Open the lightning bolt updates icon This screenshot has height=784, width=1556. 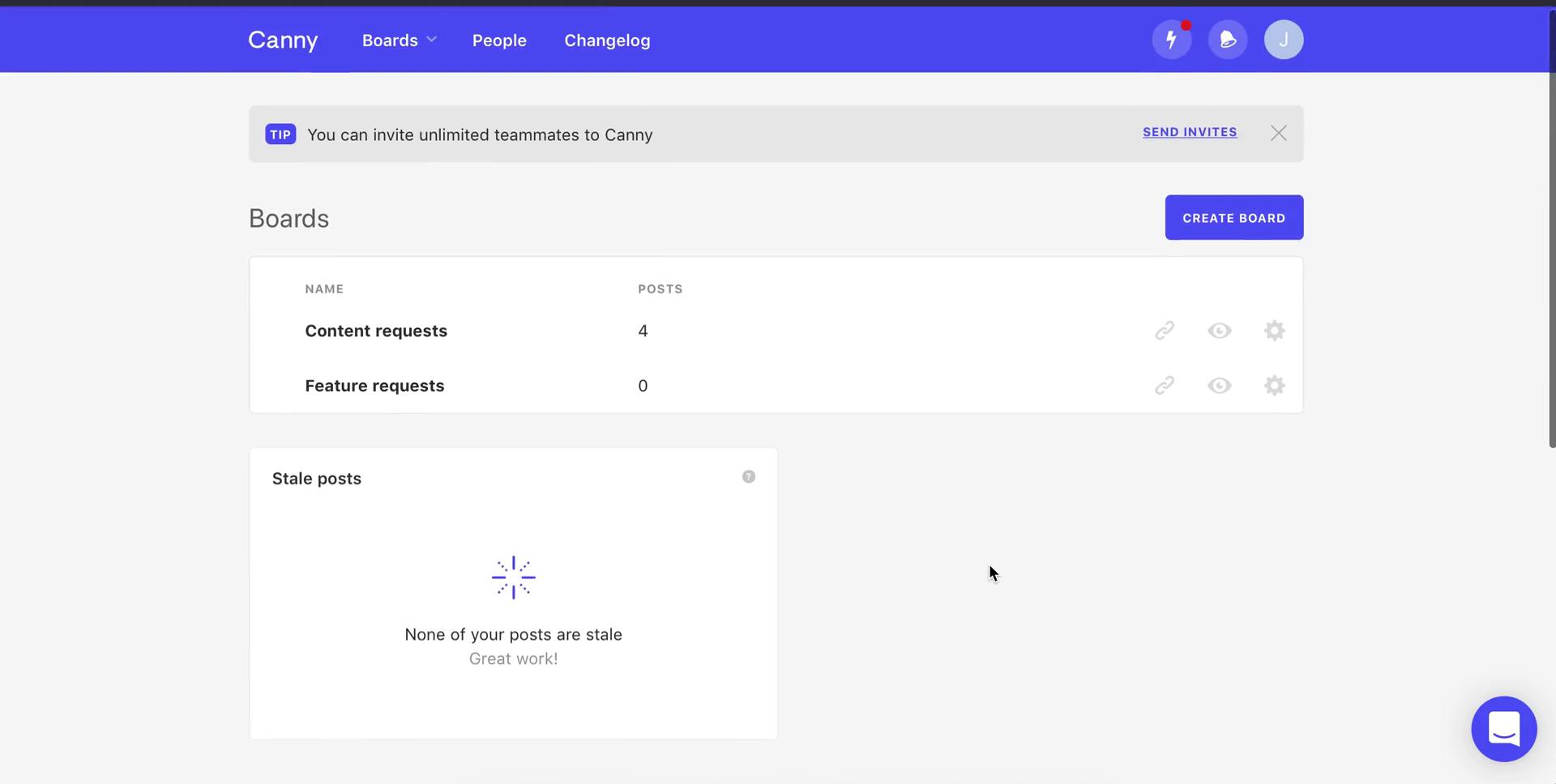(x=1171, y=40)
